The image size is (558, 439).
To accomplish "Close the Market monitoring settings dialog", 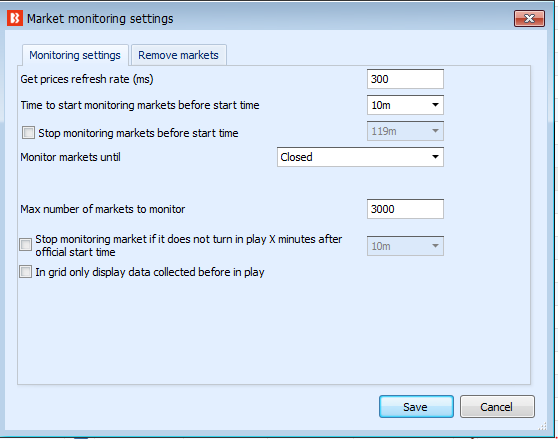I will [529, 18].
